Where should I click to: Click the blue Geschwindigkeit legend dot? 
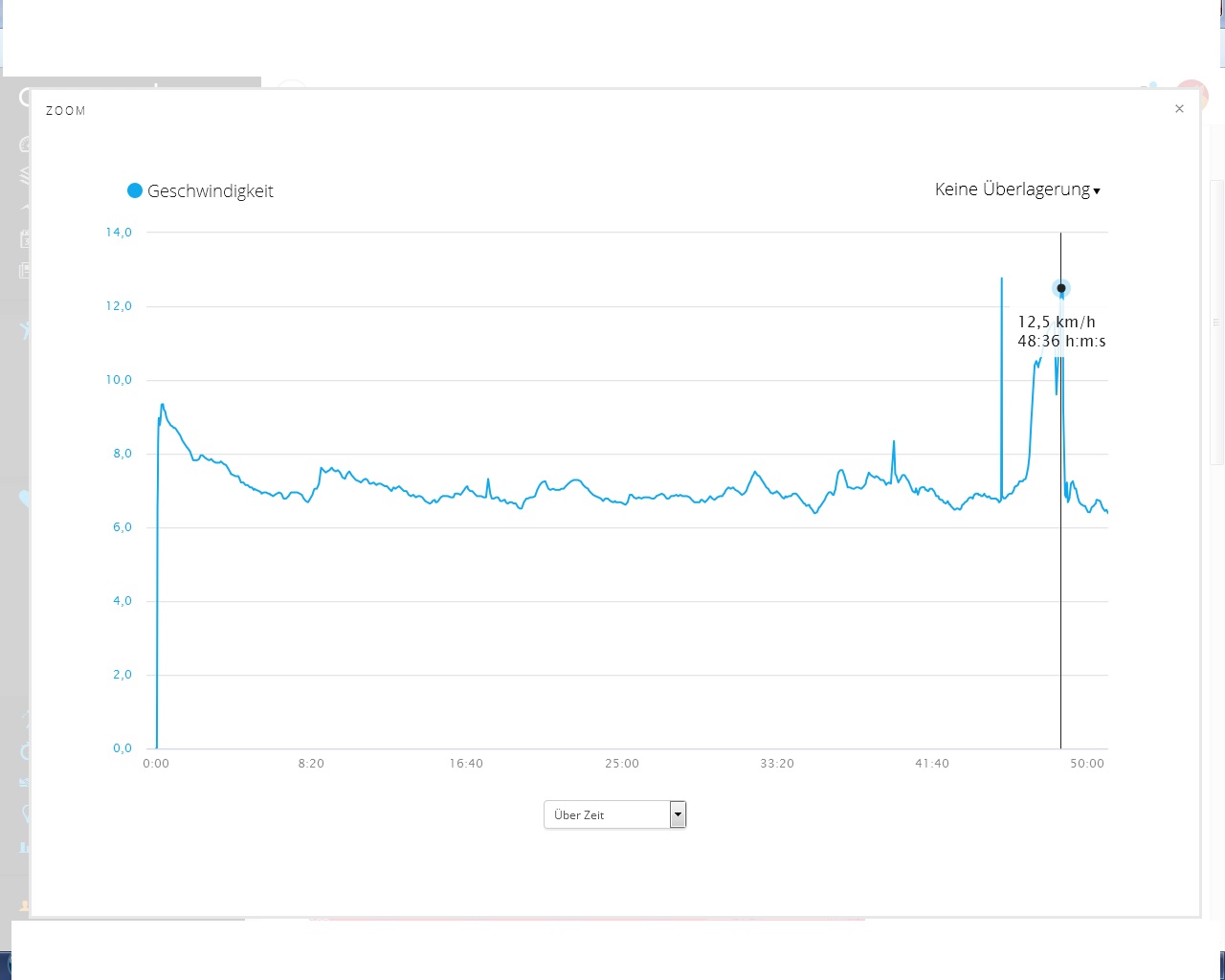(135, 190)
